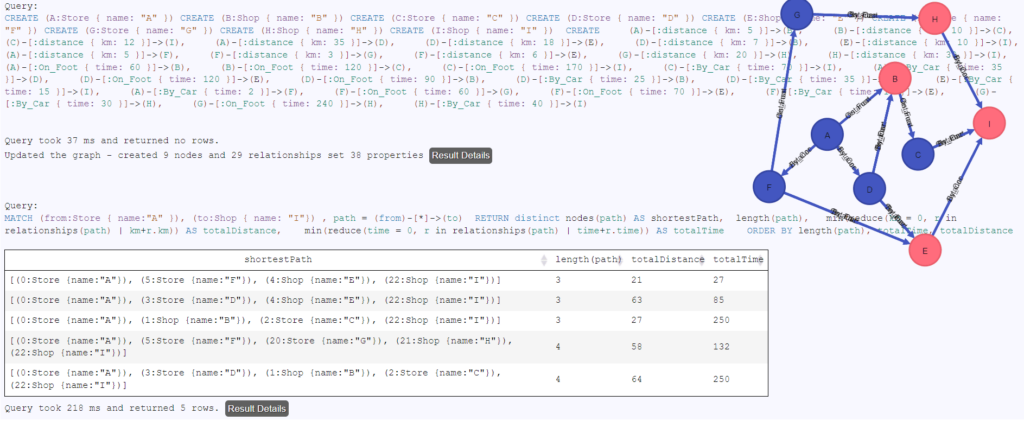Image resolution: width=1024 pixels, height=421 pixels.
Task: Click 'Query took 218 ms and returned 5 rows.'
Action: [x=112, y=409]
